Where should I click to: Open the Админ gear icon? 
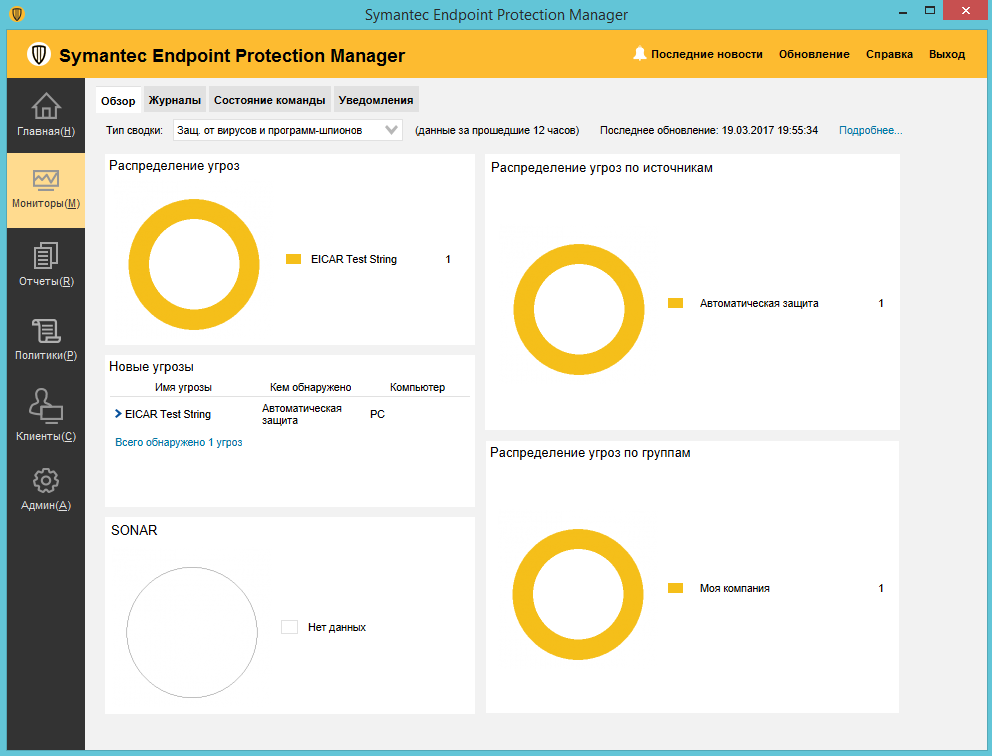click(46, 481)
